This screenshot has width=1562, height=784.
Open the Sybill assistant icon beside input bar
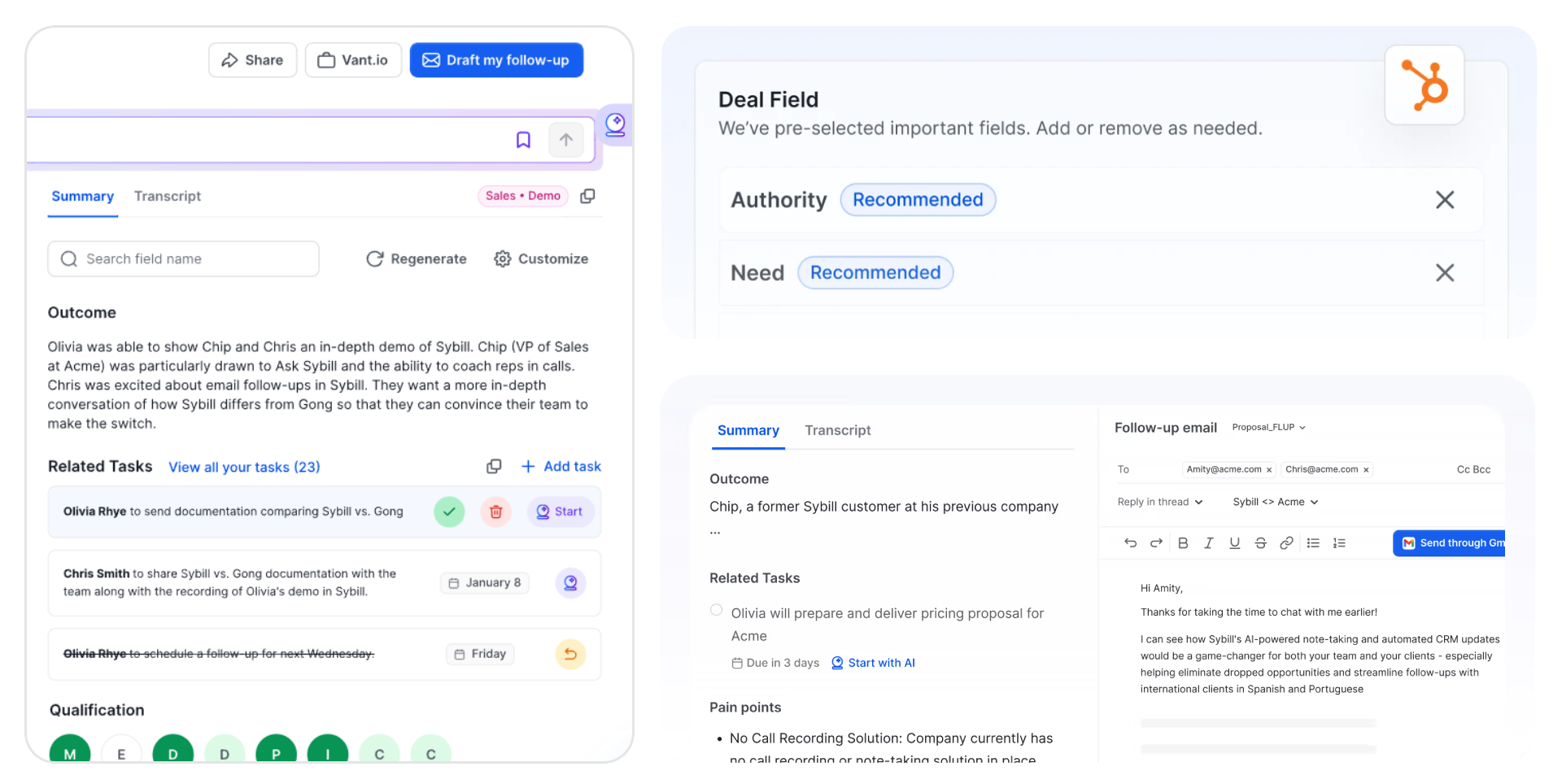point(616,124)
